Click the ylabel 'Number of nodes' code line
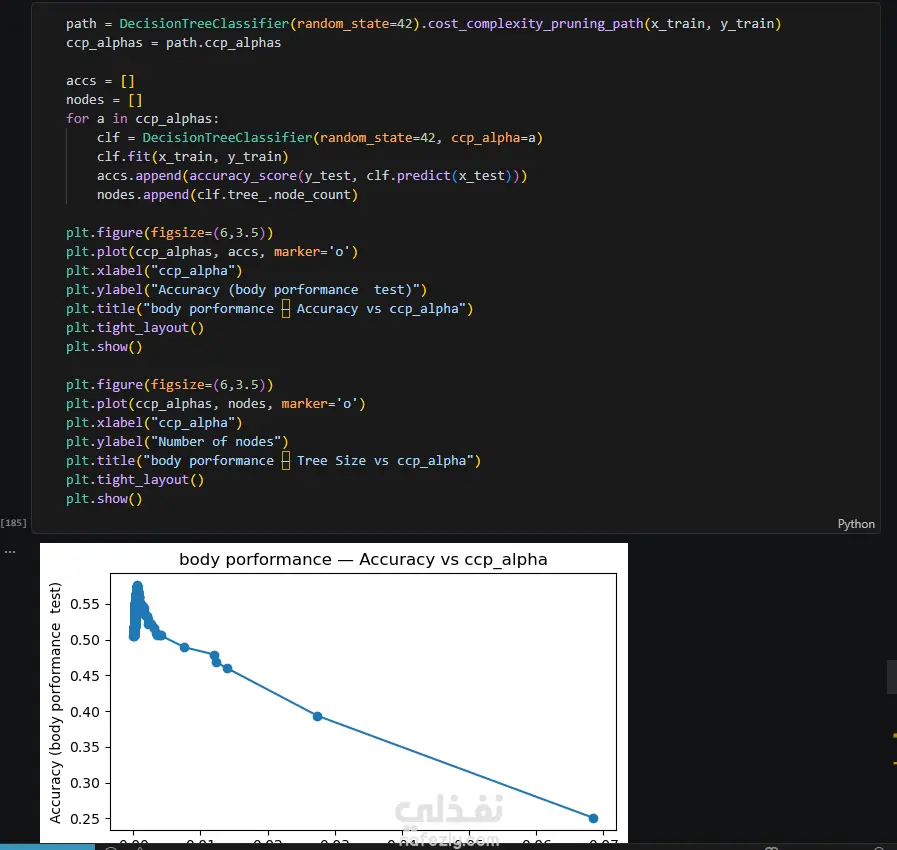 (177, 442)
